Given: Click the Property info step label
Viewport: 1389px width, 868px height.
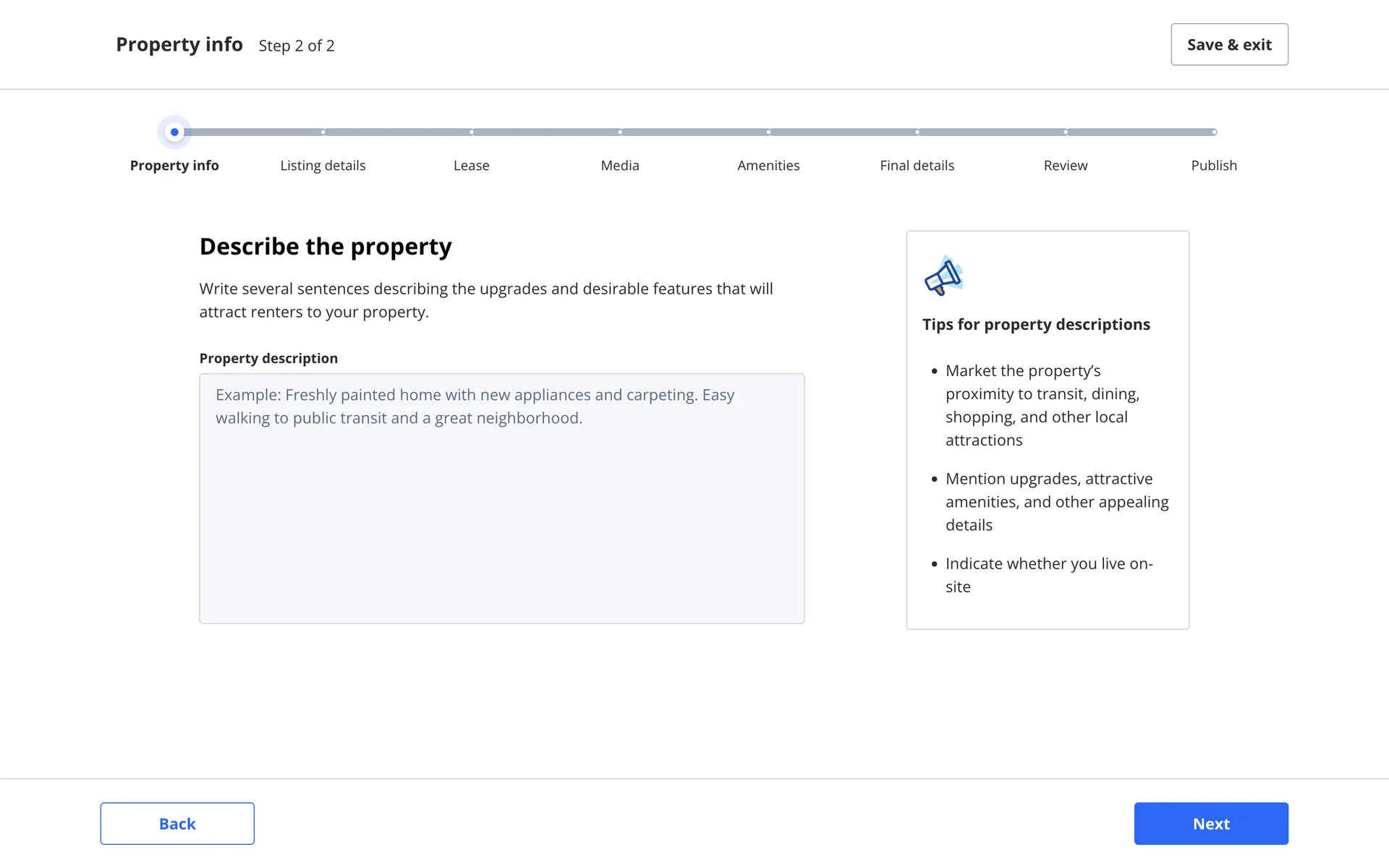Looking at the screenshot, I should point(174,166).
